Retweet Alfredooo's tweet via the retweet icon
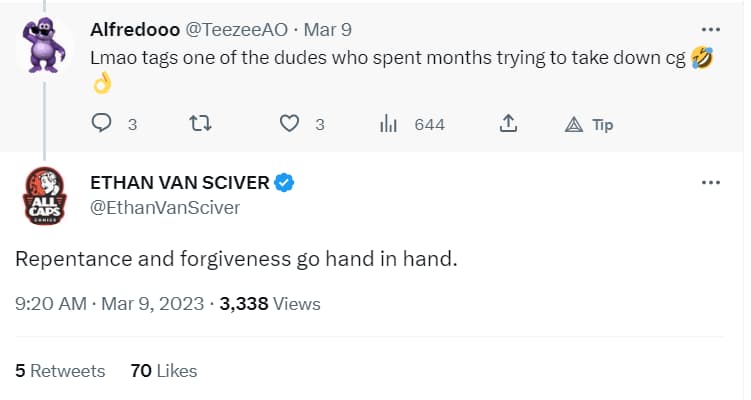Image resolution: width=751 pixels, height=400 pixels. (200, 124)
